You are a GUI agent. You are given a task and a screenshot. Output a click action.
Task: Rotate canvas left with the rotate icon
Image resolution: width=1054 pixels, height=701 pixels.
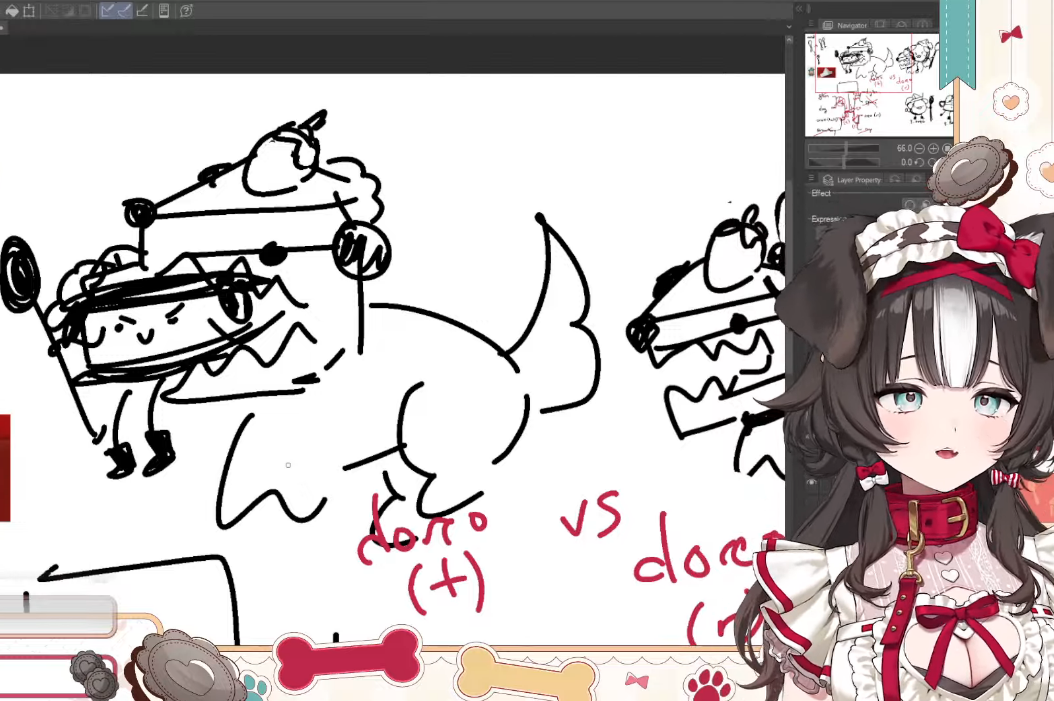tap(920, 162)
